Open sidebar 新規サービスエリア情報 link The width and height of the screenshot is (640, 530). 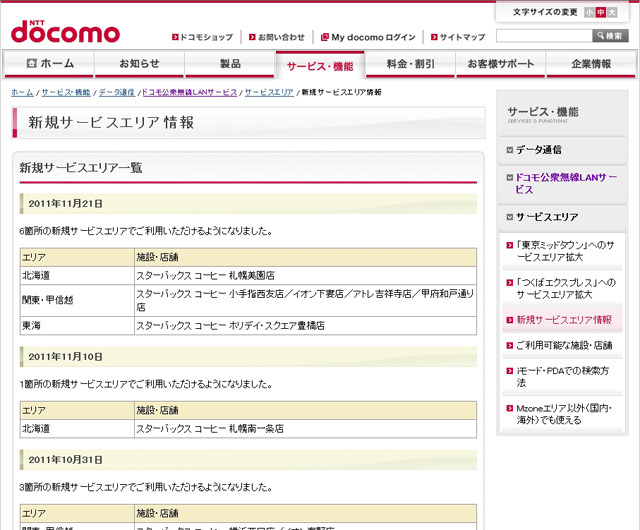pyautogui.click(x=564, y=320)
